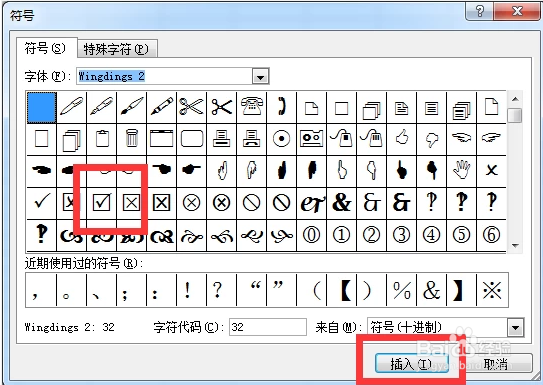Viewport: 543px width, 385px height.
Task: Pick the closing double quote in recent symbols
Action: [282, 290]
